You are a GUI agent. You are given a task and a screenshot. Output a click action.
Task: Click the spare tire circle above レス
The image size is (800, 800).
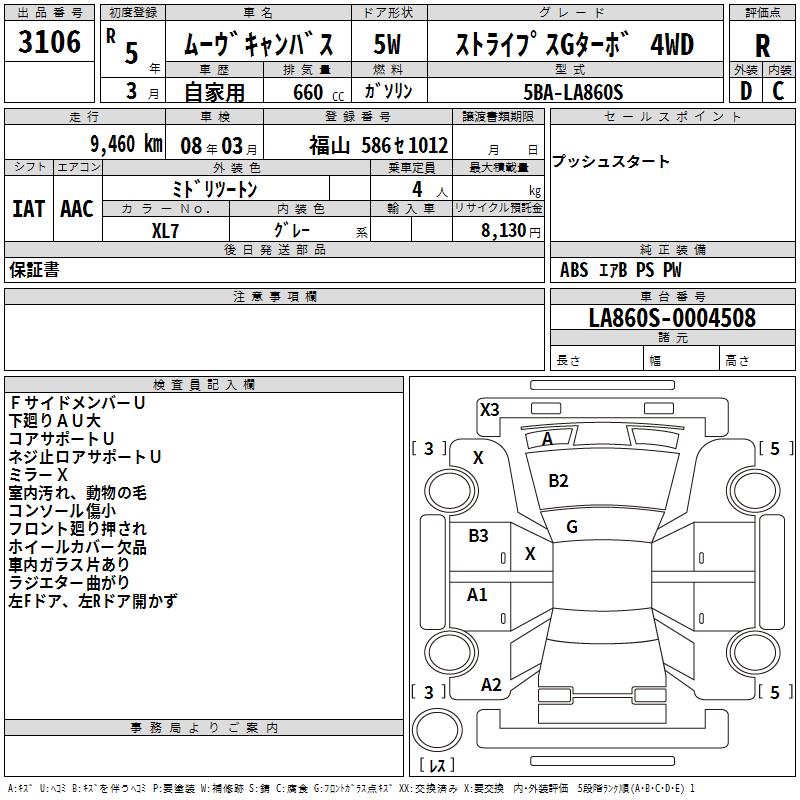pyautogui.click(x=437, y=730)
